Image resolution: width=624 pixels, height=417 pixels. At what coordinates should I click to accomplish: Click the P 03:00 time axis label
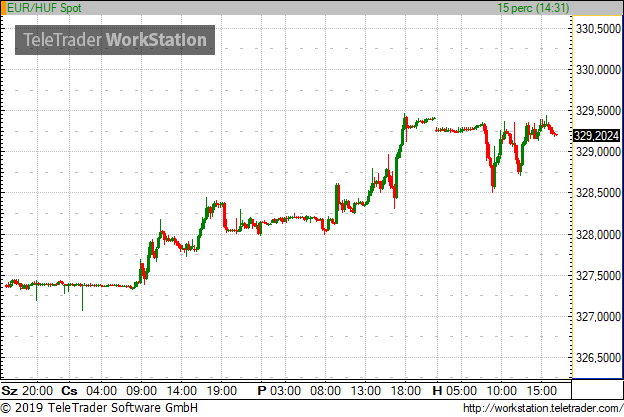[x=279, y=391]
